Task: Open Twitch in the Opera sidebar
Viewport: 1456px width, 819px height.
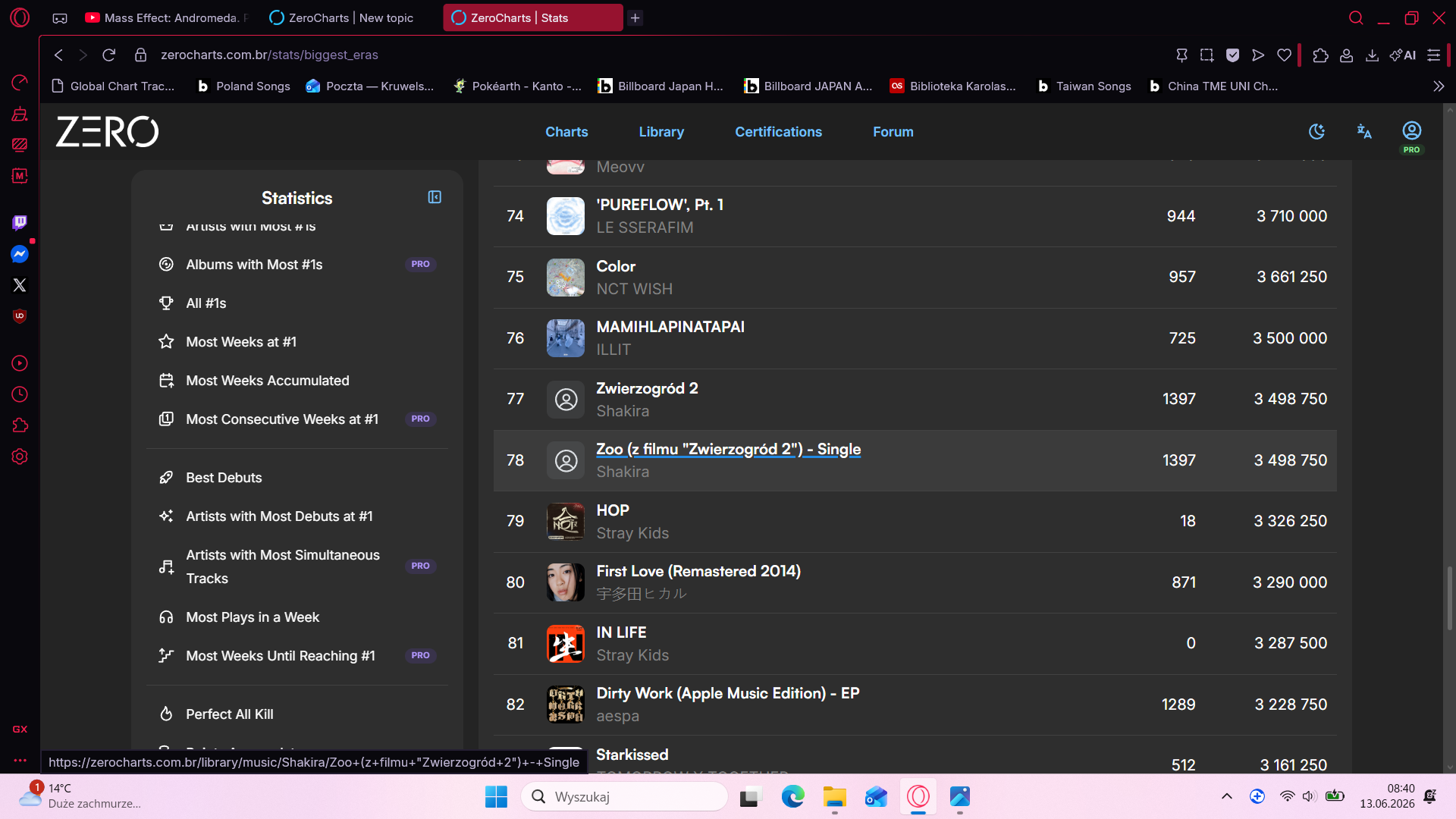Action: 20,222
